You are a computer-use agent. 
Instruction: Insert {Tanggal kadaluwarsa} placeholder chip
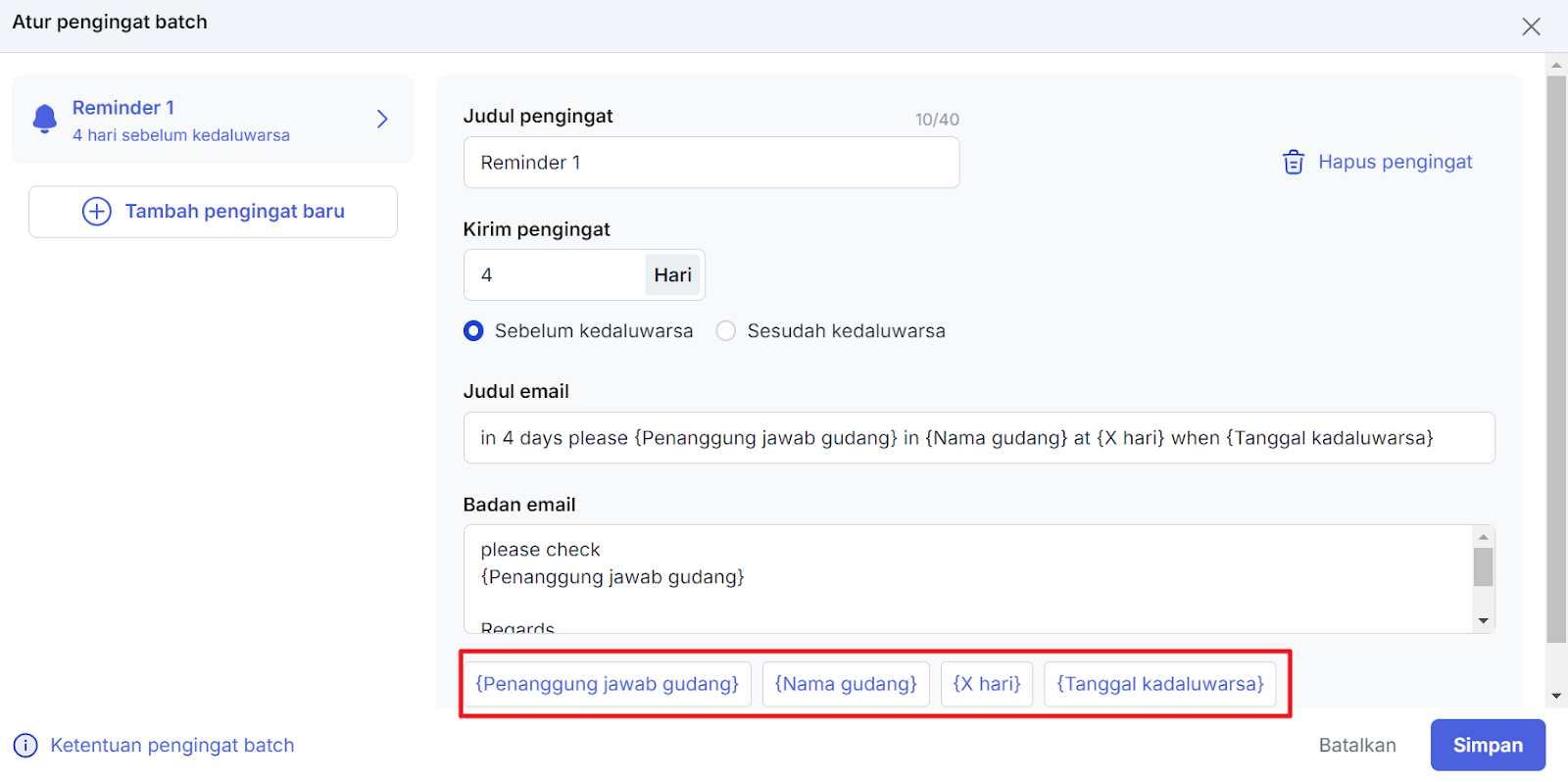[1159, 684]
